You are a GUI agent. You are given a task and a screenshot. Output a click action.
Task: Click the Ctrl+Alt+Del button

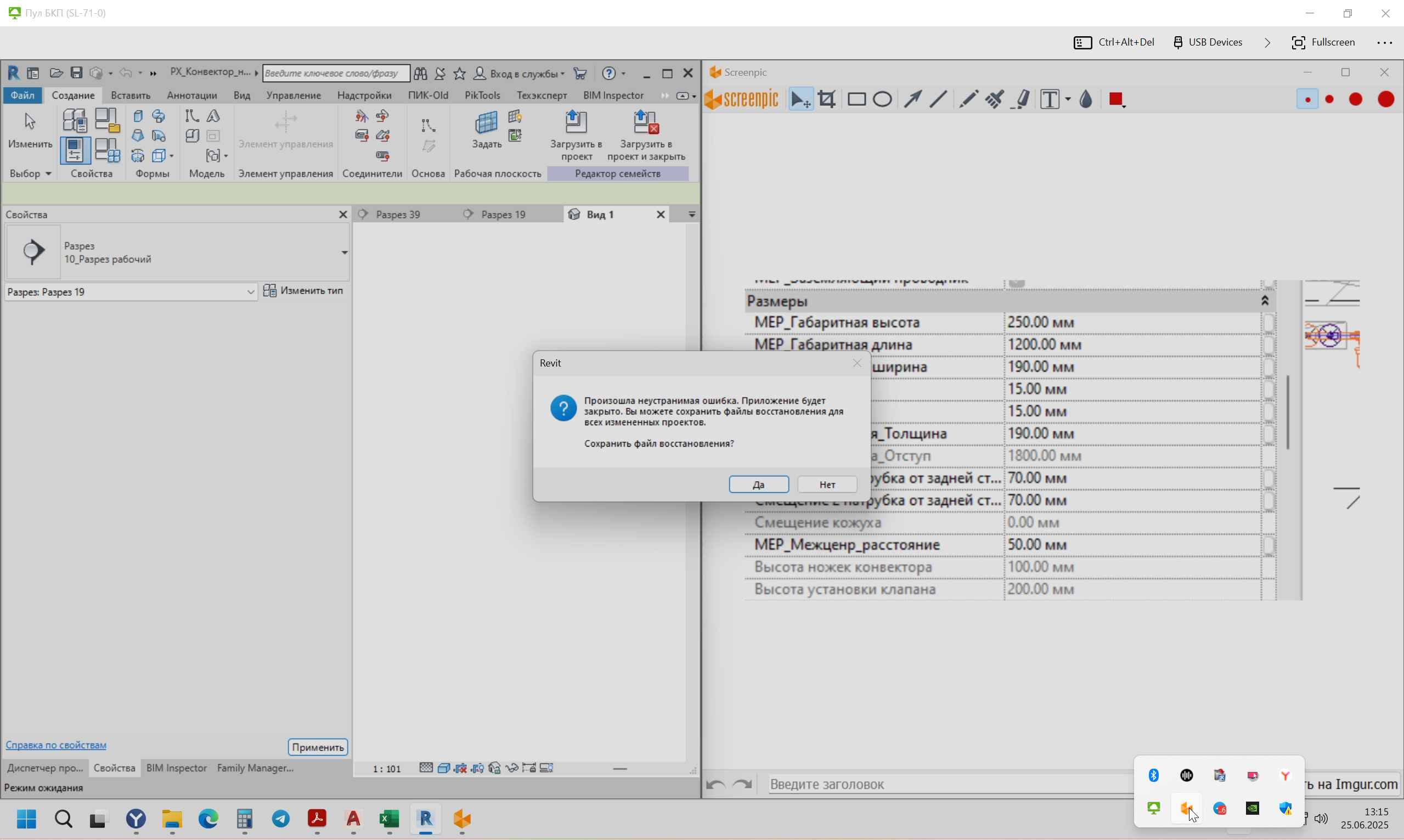click(1114, 42)
